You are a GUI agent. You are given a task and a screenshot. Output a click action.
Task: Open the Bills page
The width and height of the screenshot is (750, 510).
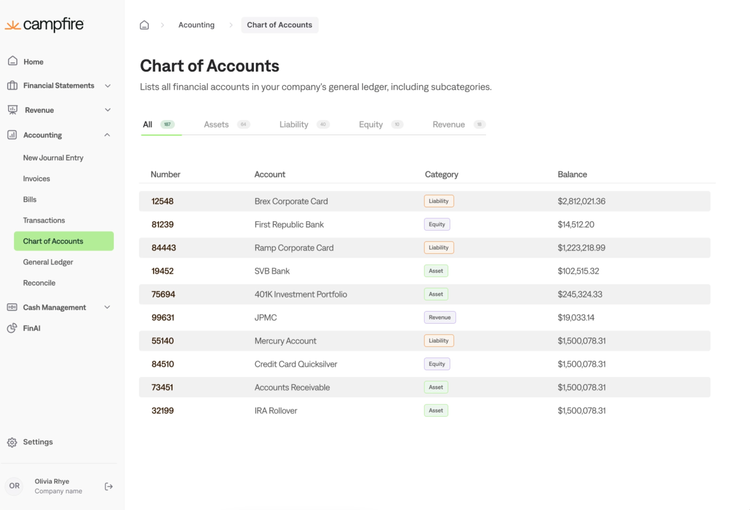(30, 200)
